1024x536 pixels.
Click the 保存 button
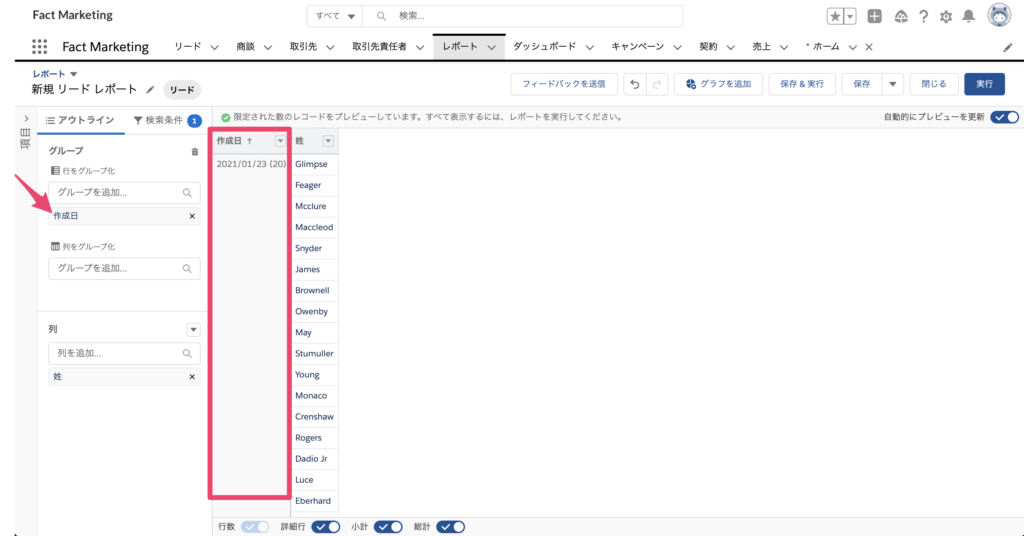click(861, 84)
